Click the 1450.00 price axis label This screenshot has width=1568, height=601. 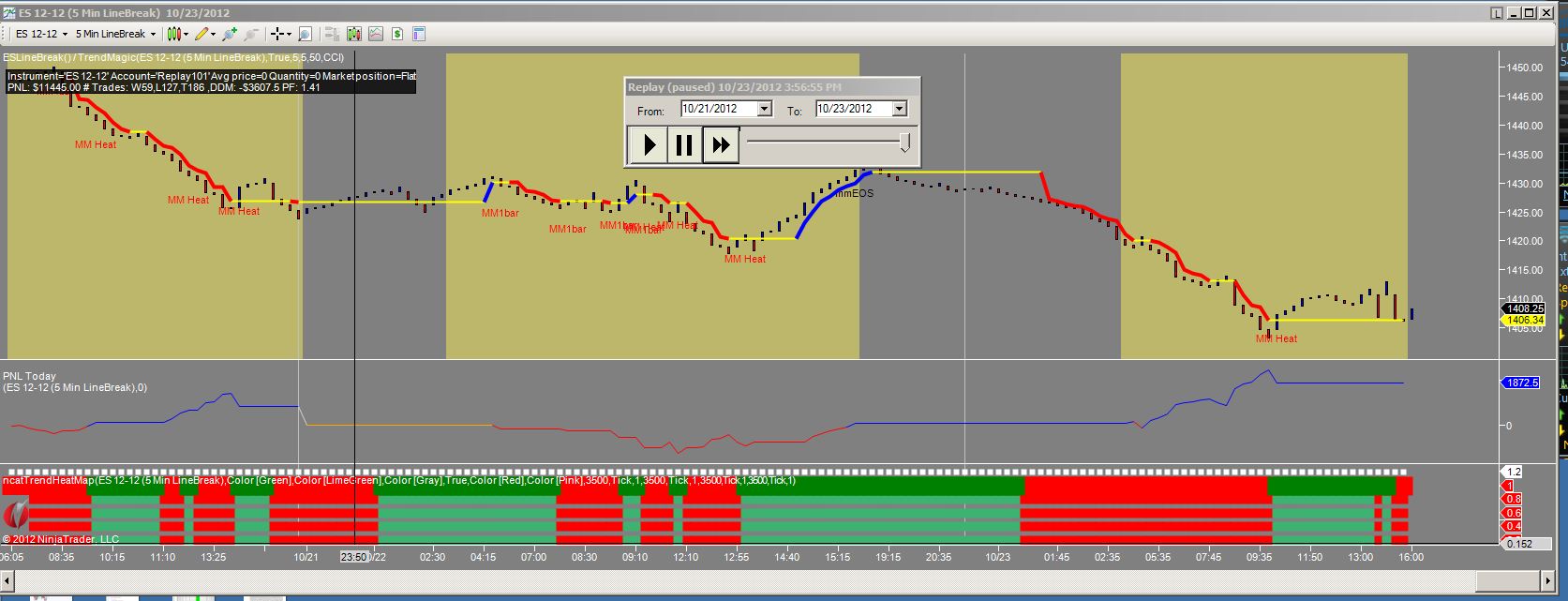(1525, 68)
